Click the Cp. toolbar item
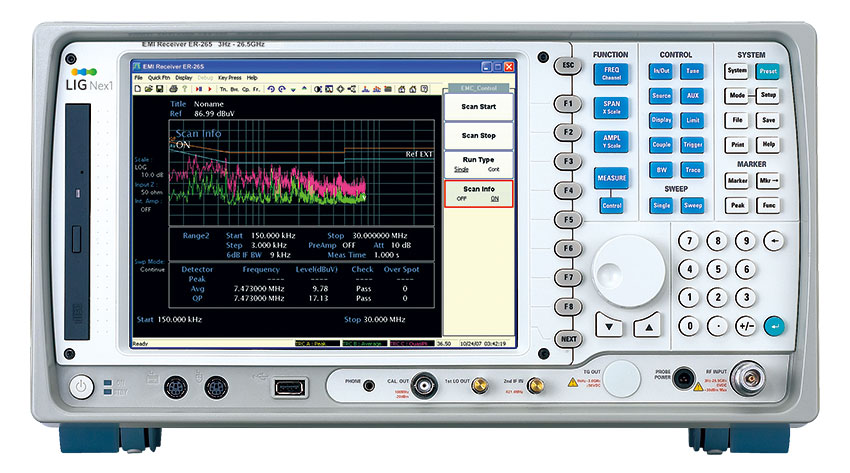Viewport: 850px width, 473px height. [246, 89]
